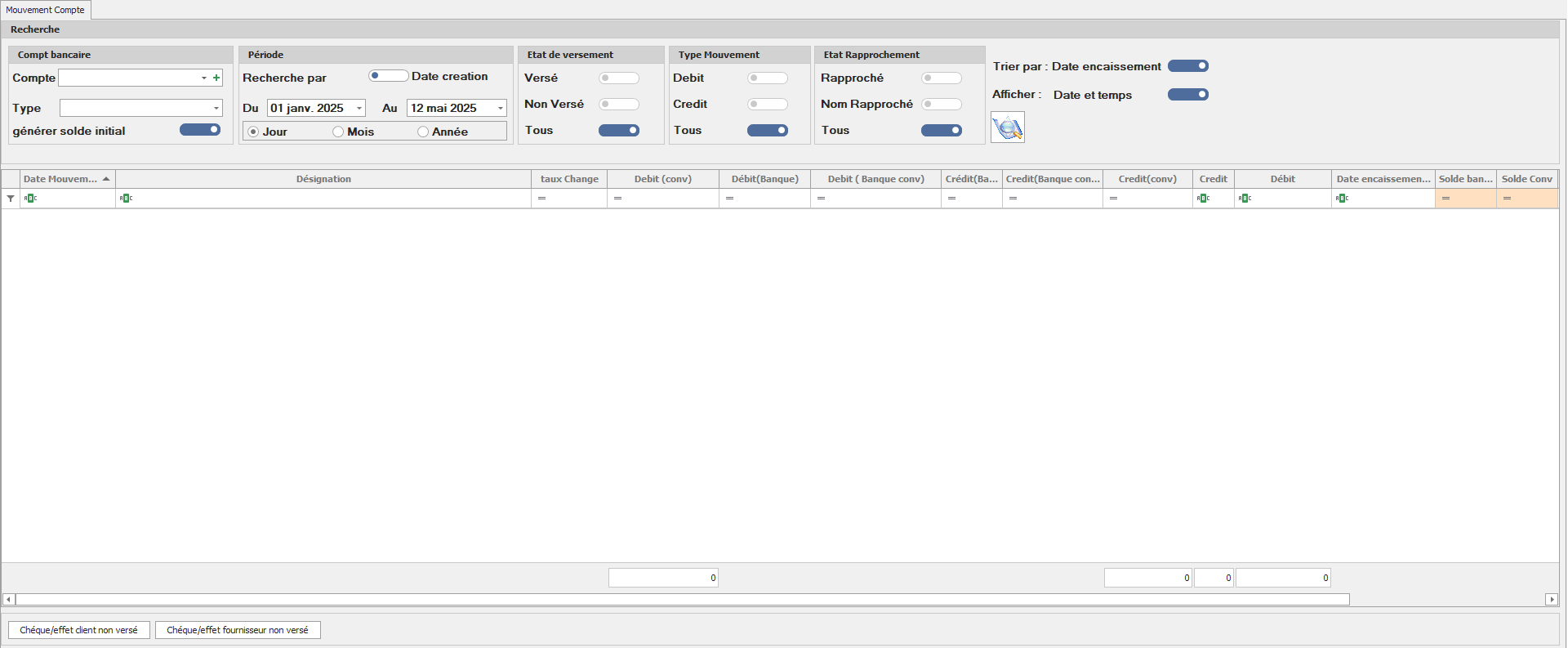Enable the Versé payment status toggle

[618, 78]
